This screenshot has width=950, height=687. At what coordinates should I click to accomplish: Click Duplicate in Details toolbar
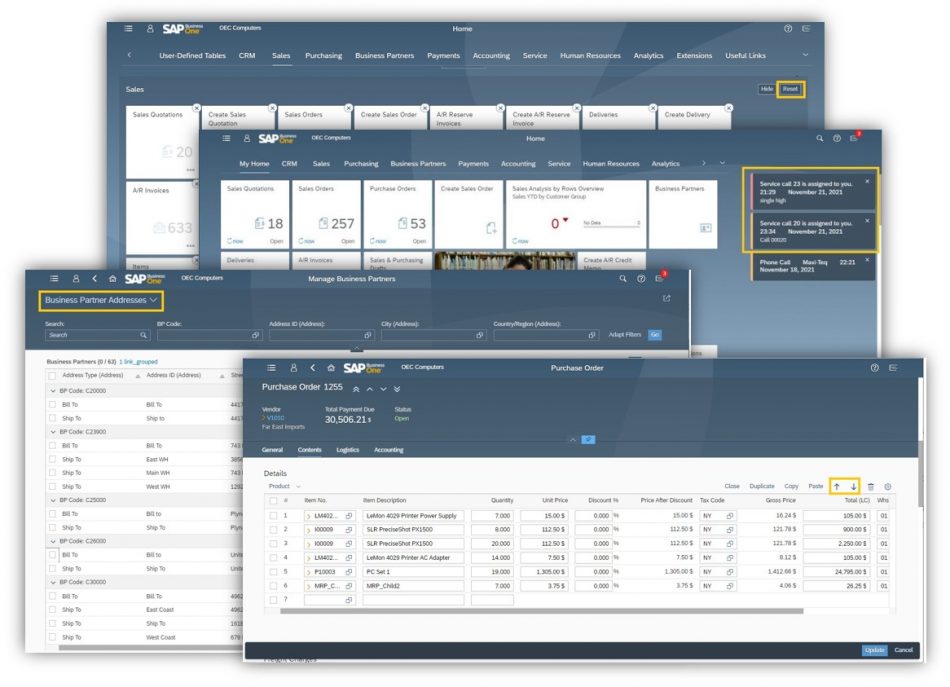(x=762, y=486)
